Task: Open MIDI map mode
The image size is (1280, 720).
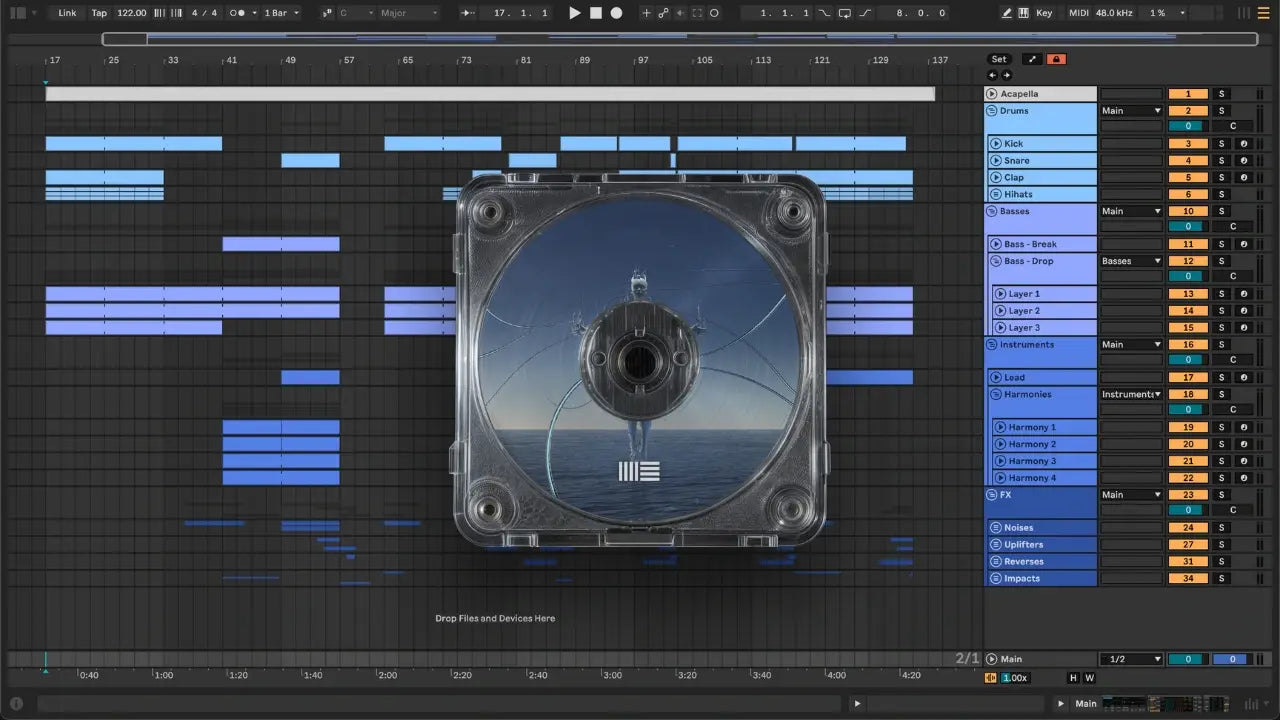Action: [1078, 13]
